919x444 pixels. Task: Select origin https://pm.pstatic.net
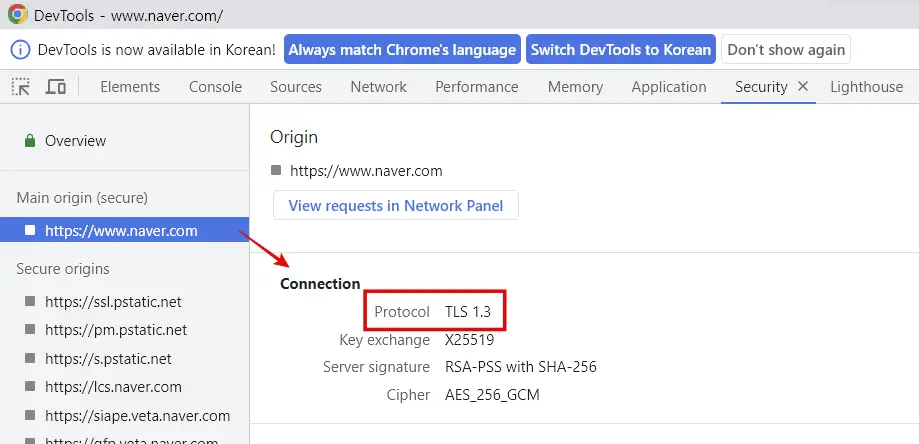point(116,330)
